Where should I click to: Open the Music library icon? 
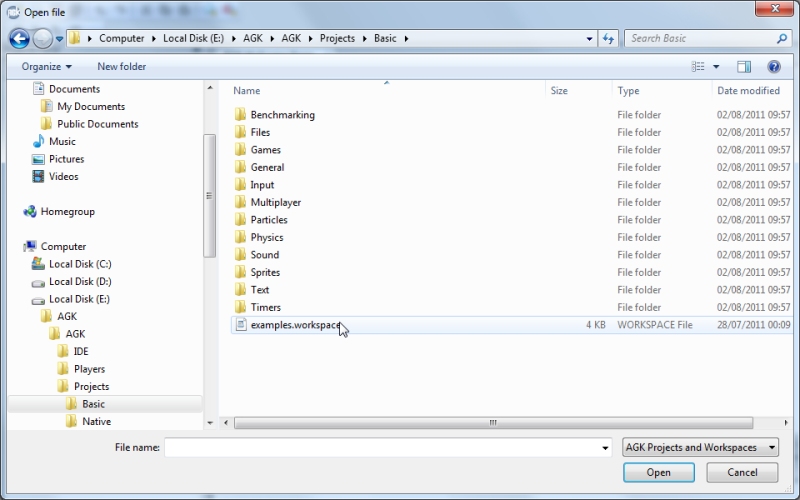[x=38, y=141]
